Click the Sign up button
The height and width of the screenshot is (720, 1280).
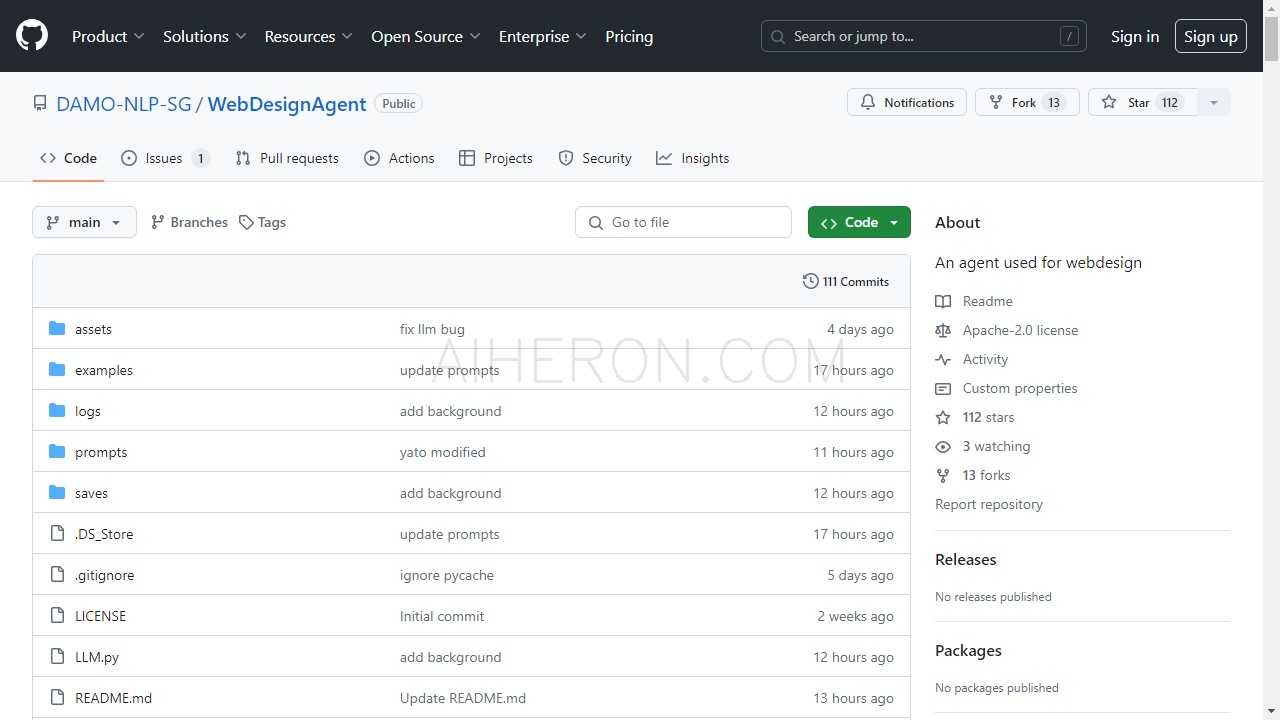coord(1210,36)
